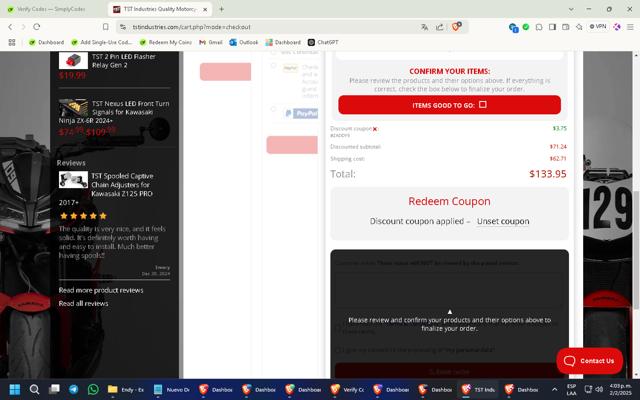
Task: Open a new browser tab
Action: pos(222,9)
